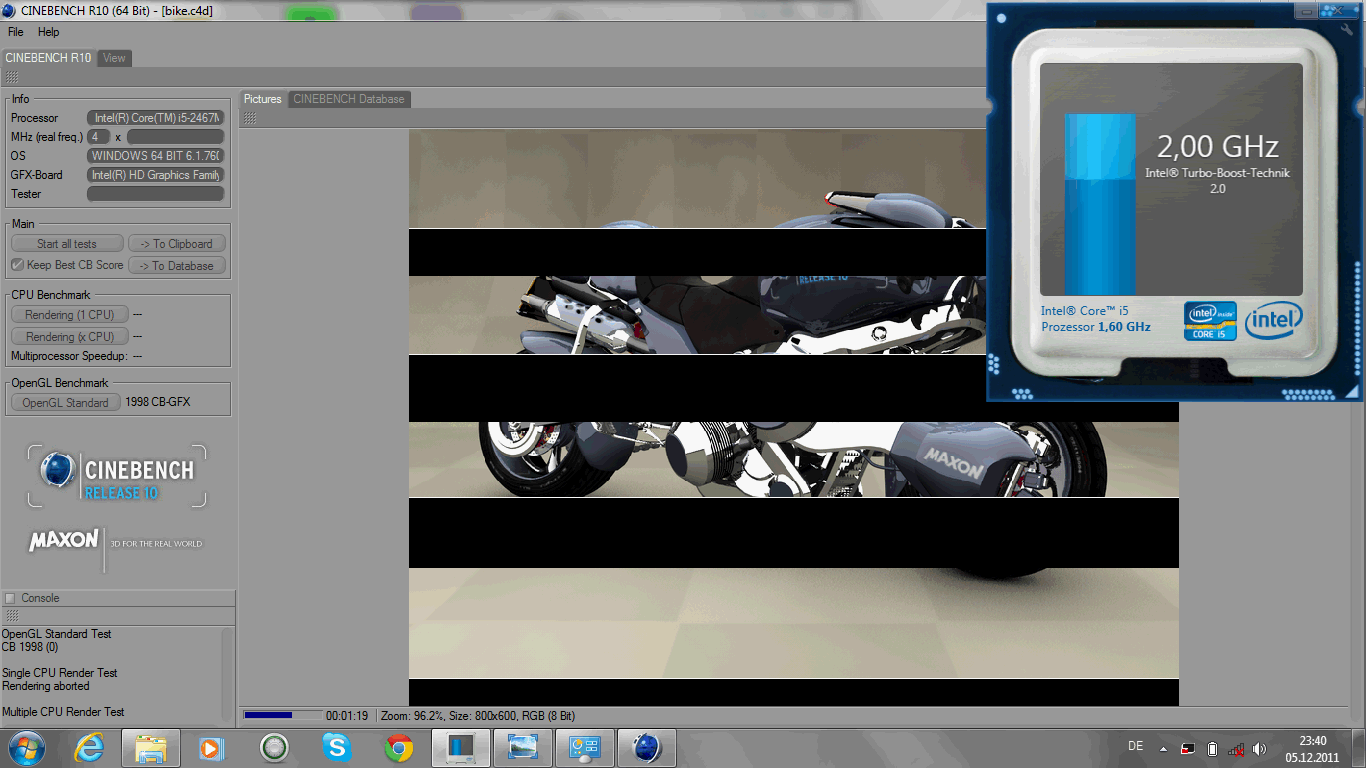Click the To Database button
Viewport: 1366px width, 768px height.
[176, 266]
